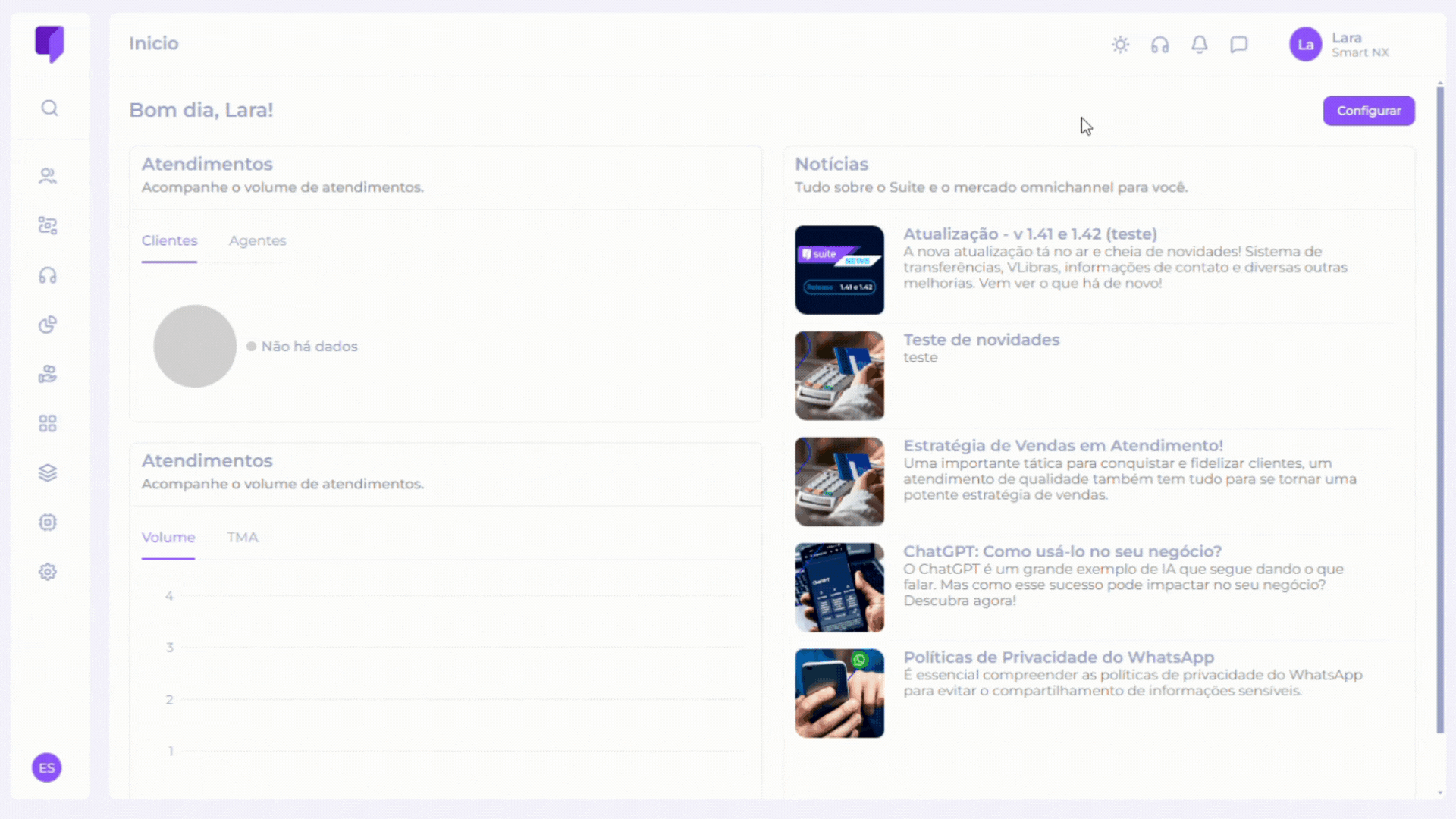This screenshot has width=1456, height=819.
Task: Click the headset support icon in header
Action: click(1159, 45)
